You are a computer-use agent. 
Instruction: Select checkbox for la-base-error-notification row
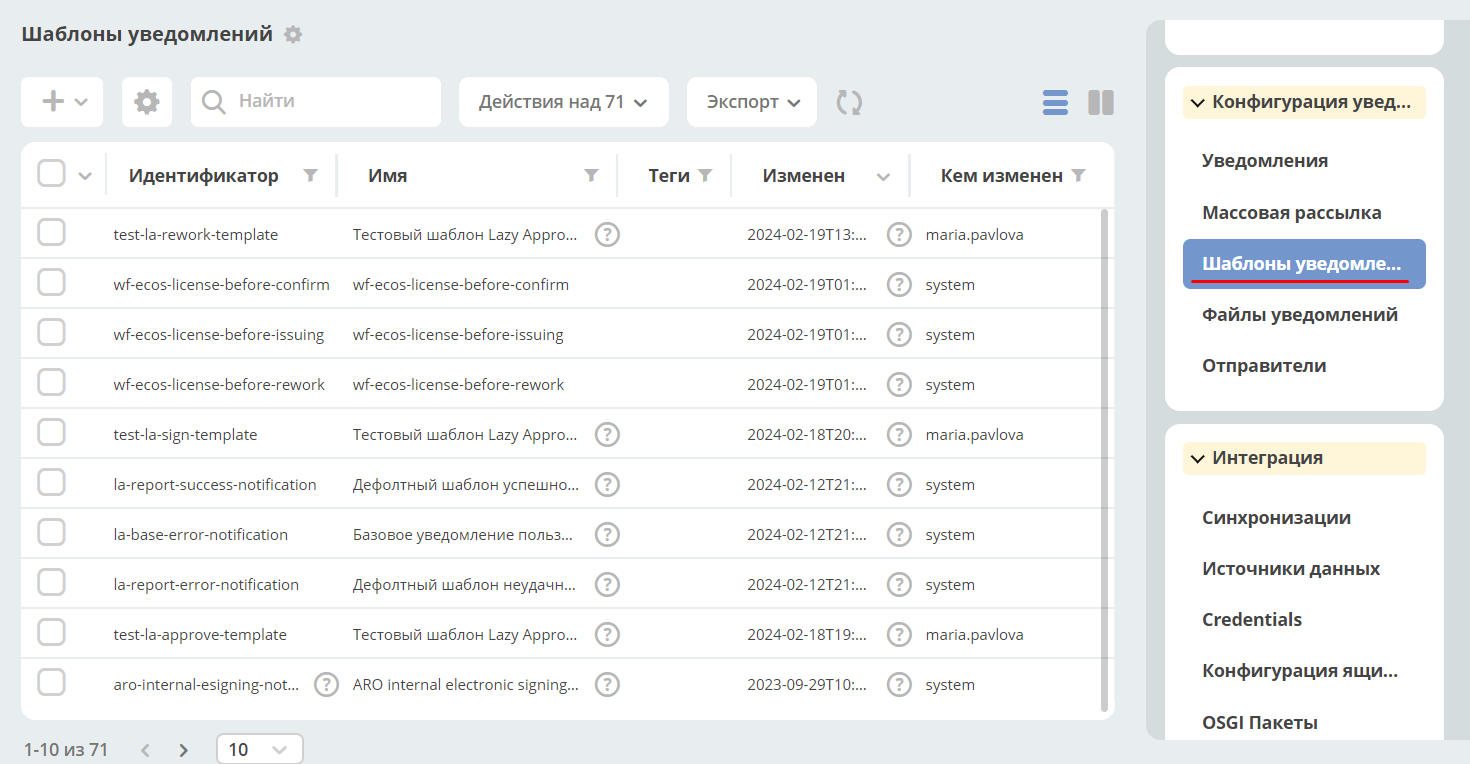tap(52, 533)
